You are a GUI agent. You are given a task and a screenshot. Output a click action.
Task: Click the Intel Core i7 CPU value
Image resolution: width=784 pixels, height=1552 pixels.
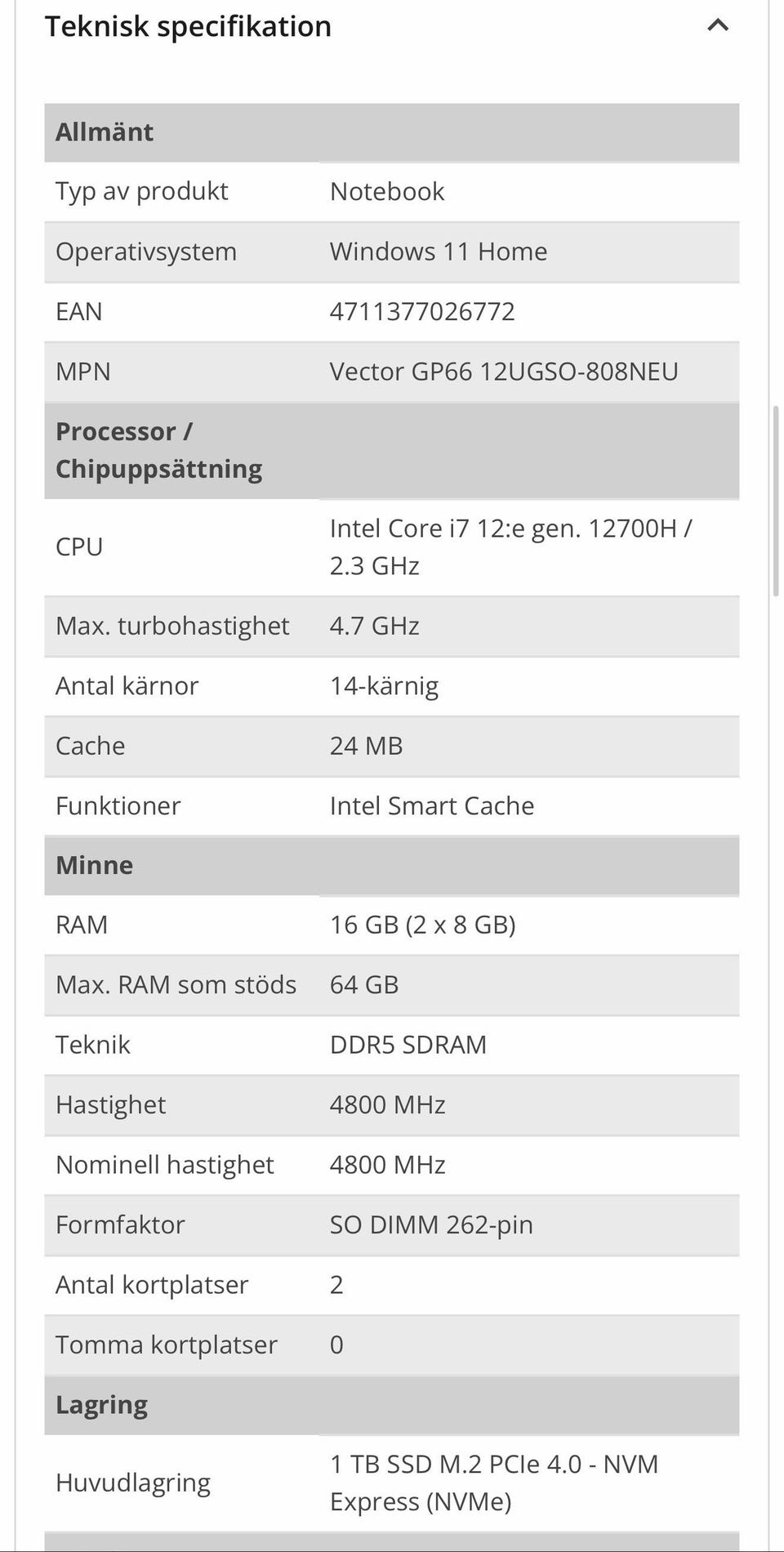pos(510,546)
